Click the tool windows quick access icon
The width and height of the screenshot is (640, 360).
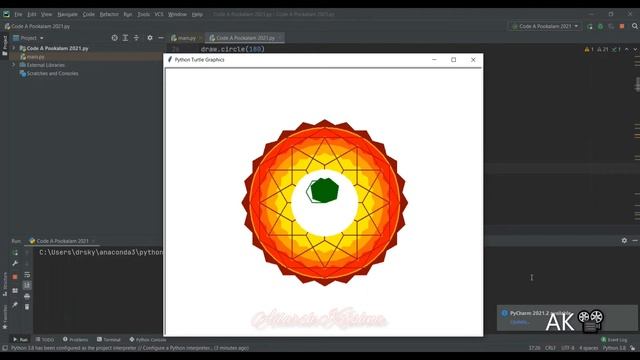[4, 348]
